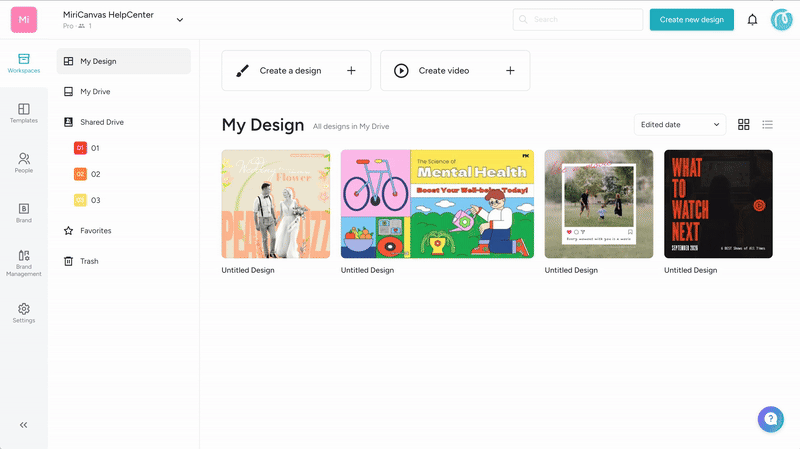Open the help chat bubble
The image size is (800, 449).
(770, 419)
